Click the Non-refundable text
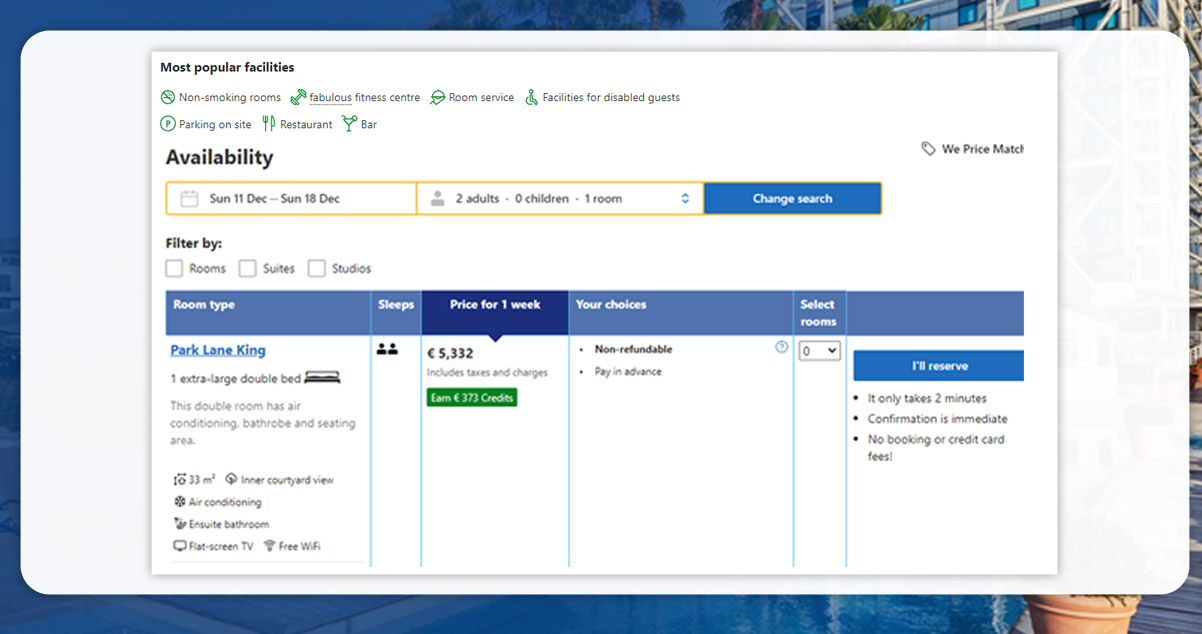The width and height of the screenshot is (1202, 634). tap(633, 349)
